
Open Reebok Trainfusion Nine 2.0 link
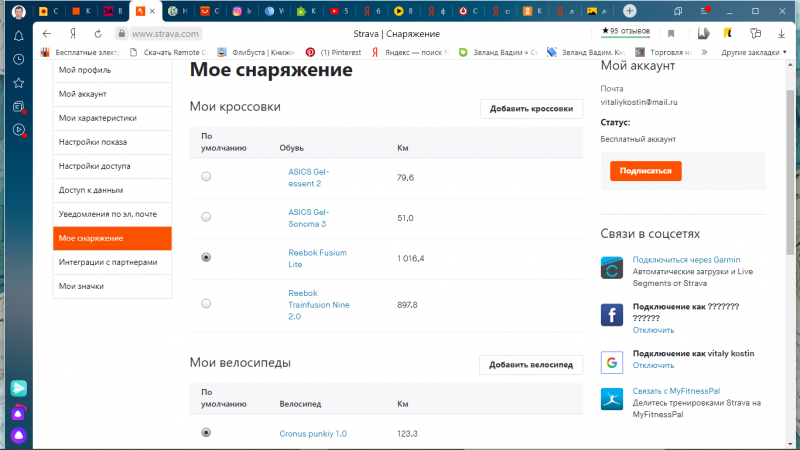319,305
